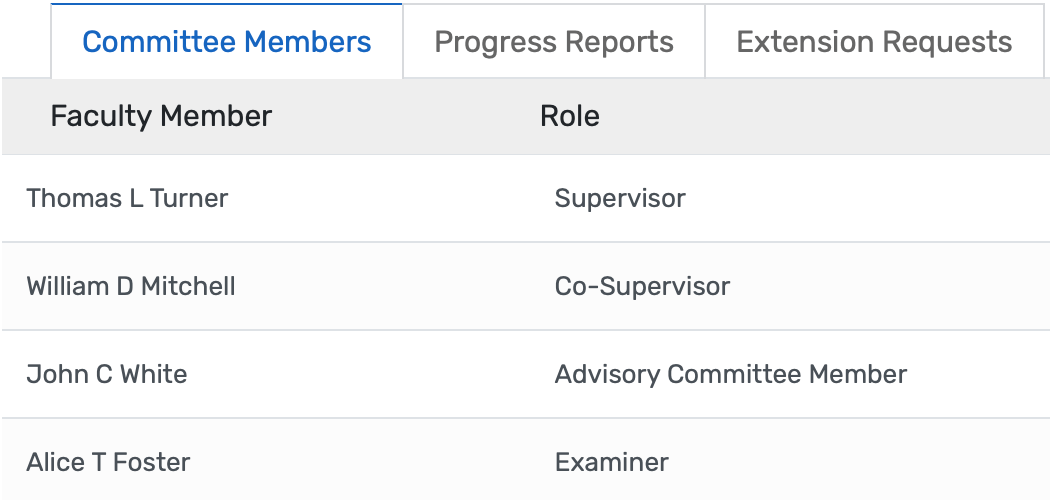Click the Role column header

click(570, 116)
